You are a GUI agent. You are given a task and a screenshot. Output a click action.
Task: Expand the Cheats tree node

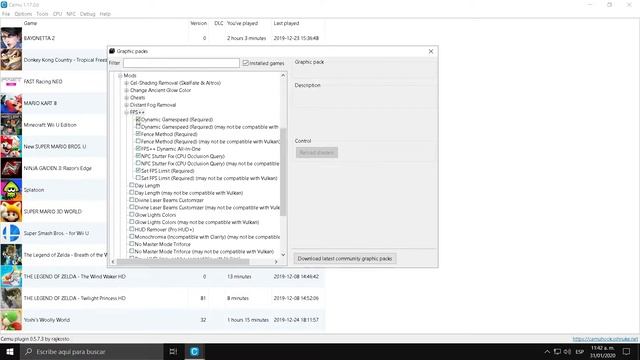(x=127, y=98)
